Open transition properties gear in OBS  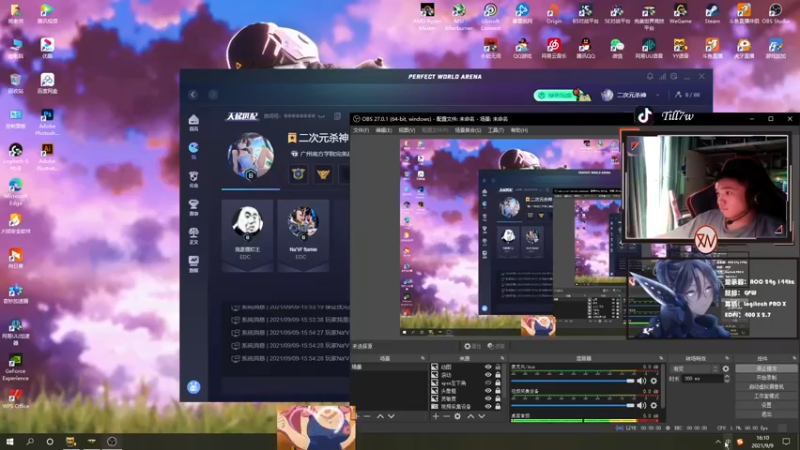click(726, 368)
